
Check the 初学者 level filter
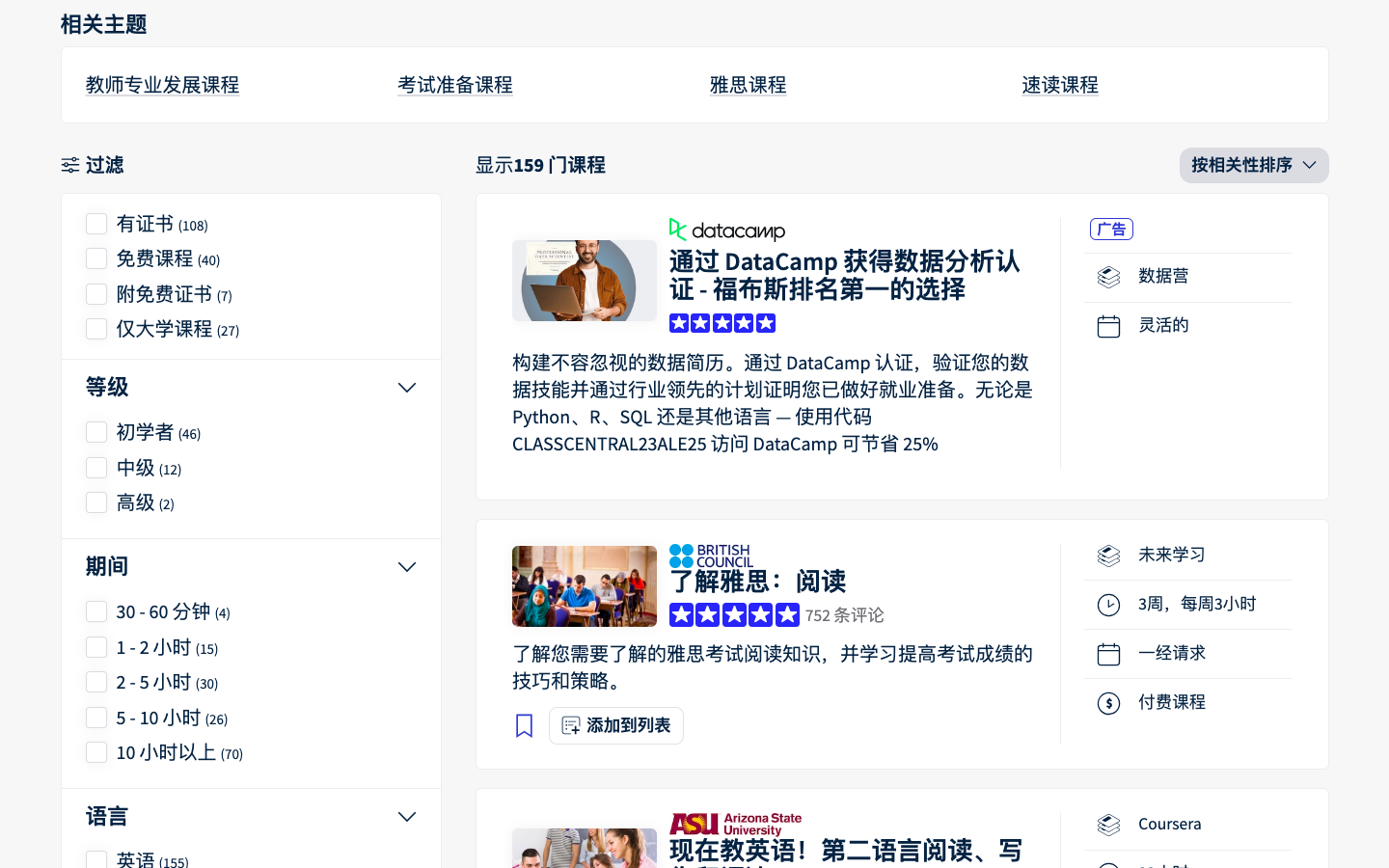coord(96,432)
